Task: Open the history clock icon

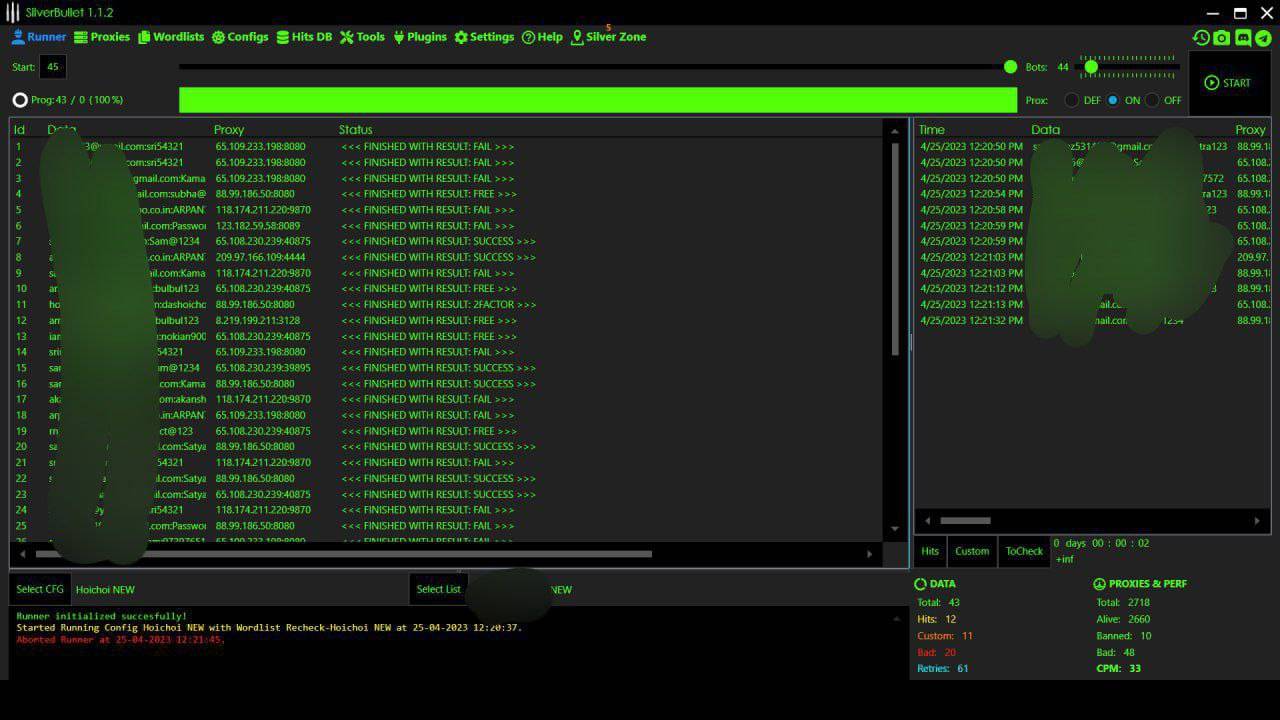Action: (x=1201, y=38)
